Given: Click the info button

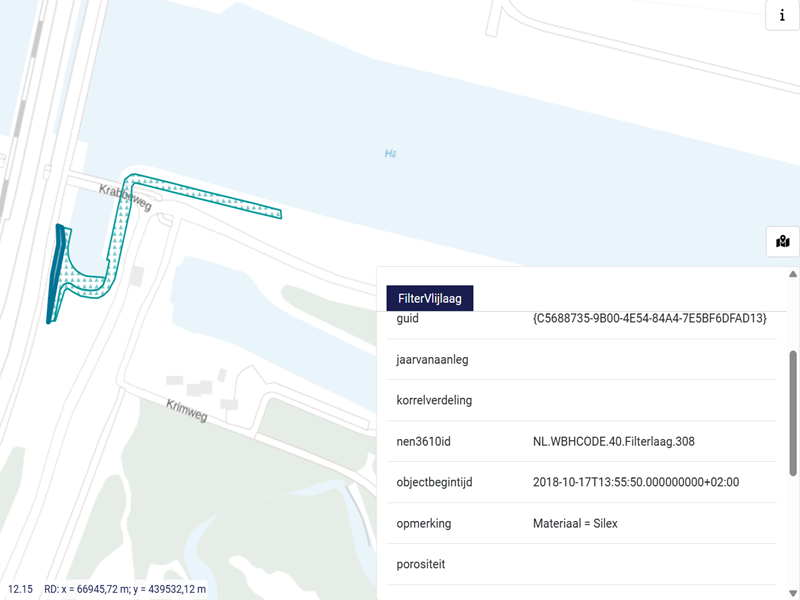Looking at the screenshot, I should tap(782, 16).
